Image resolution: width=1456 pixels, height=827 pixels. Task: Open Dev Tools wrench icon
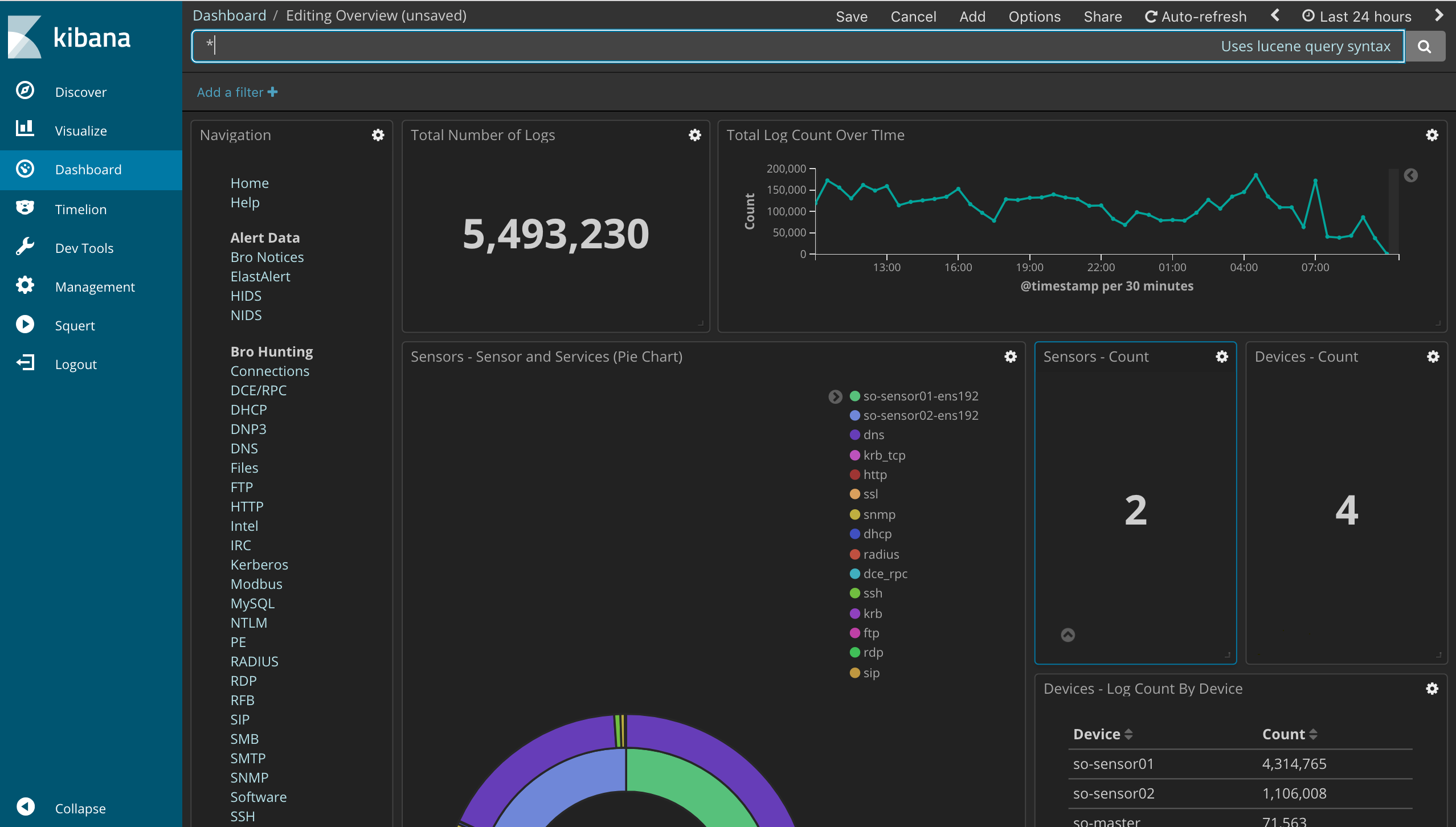(x=25, y=247)
